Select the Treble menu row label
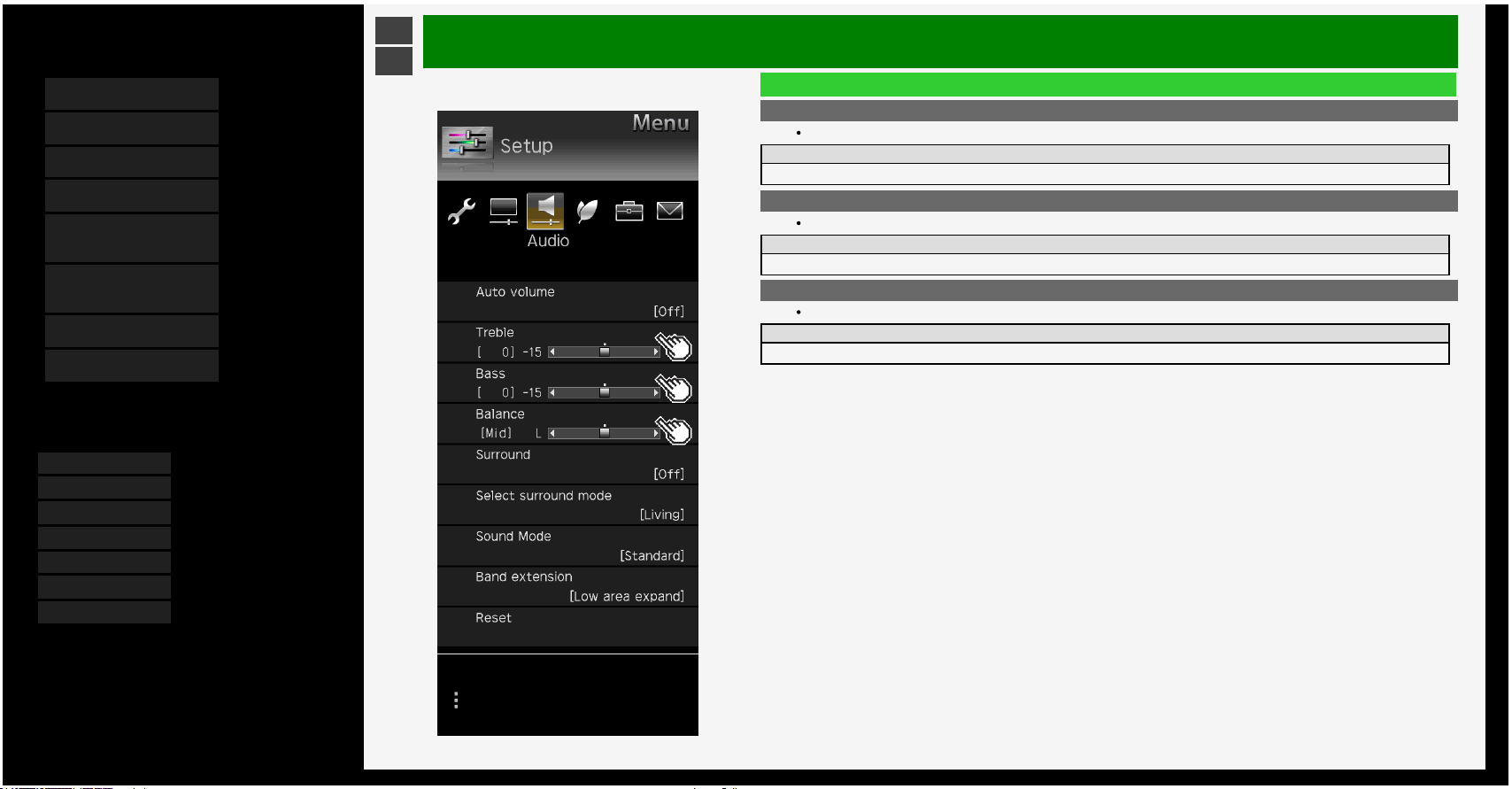 [x=495, y=332]
